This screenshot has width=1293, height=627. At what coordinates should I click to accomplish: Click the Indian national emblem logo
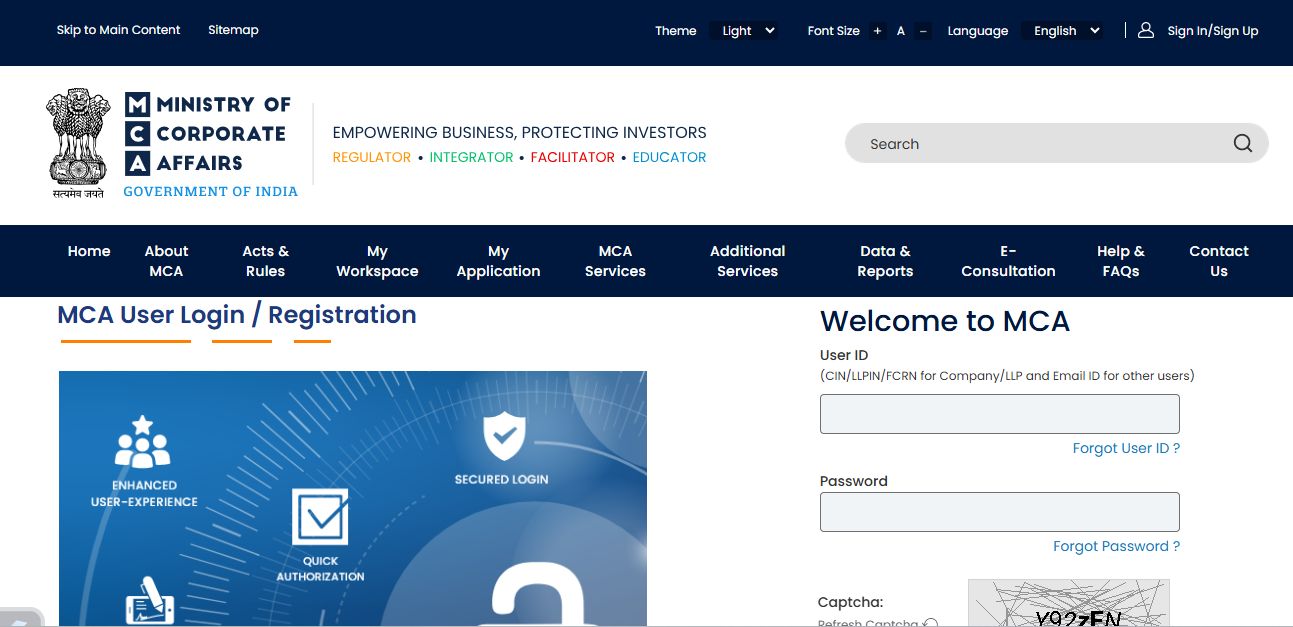click(x=78, y=143)
